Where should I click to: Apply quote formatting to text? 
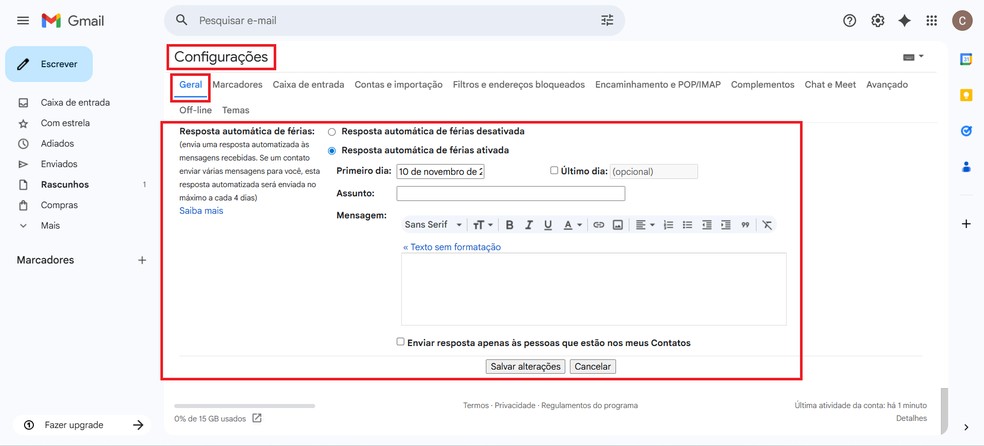tap(745, 225)
